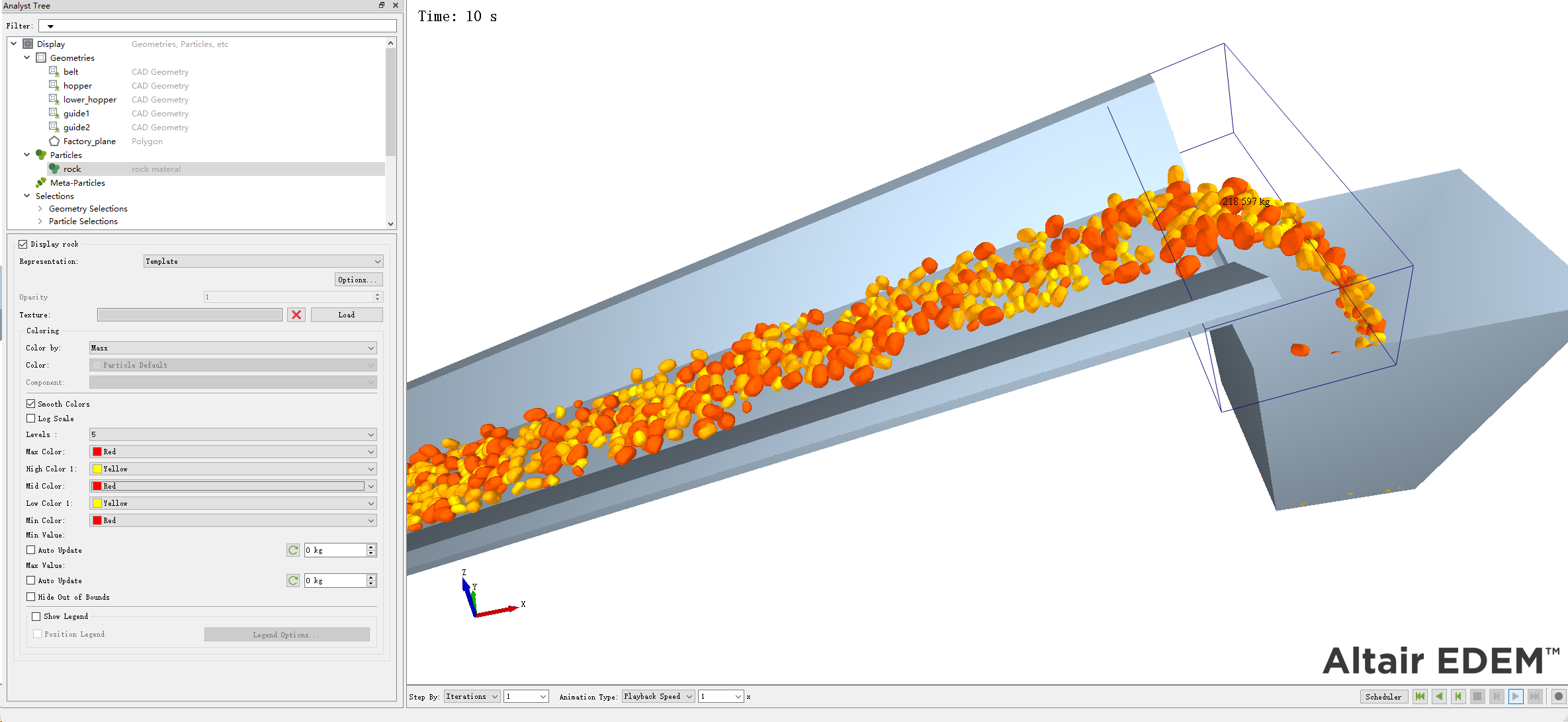
Task: Open the Representation Template dropdown
Action: [263, 261]
